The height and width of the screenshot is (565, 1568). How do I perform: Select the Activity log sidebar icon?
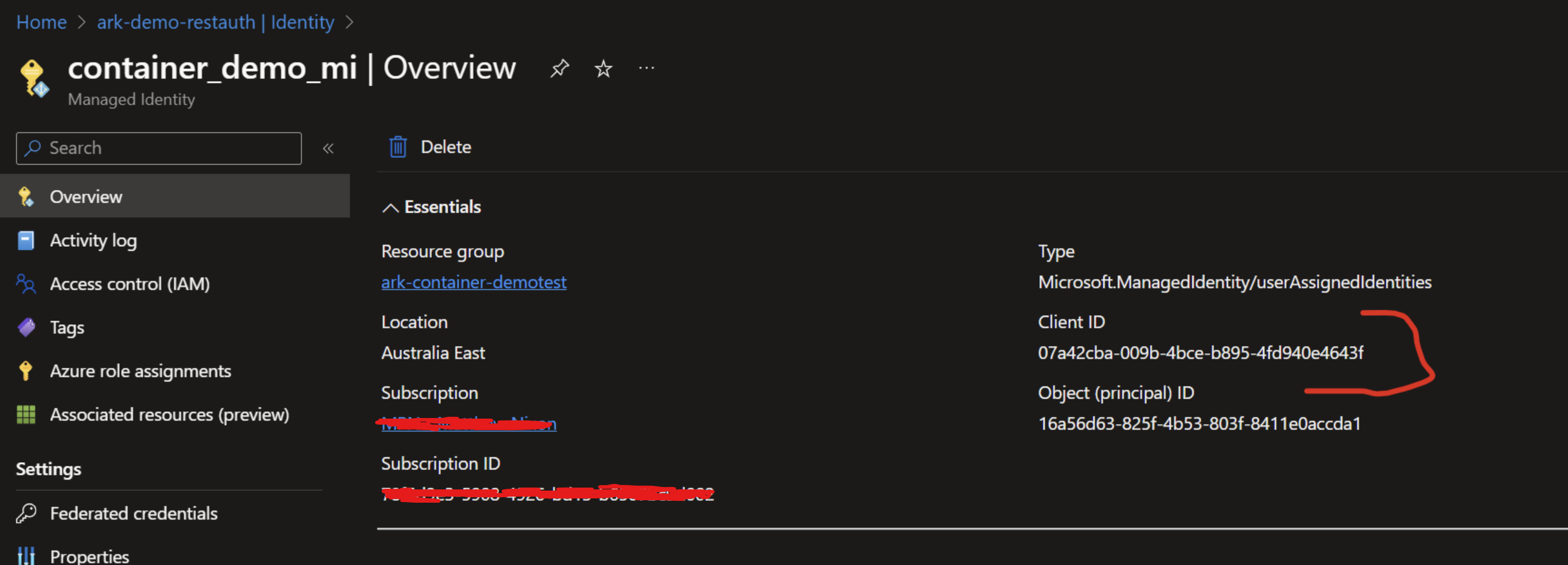click(25, 240)
